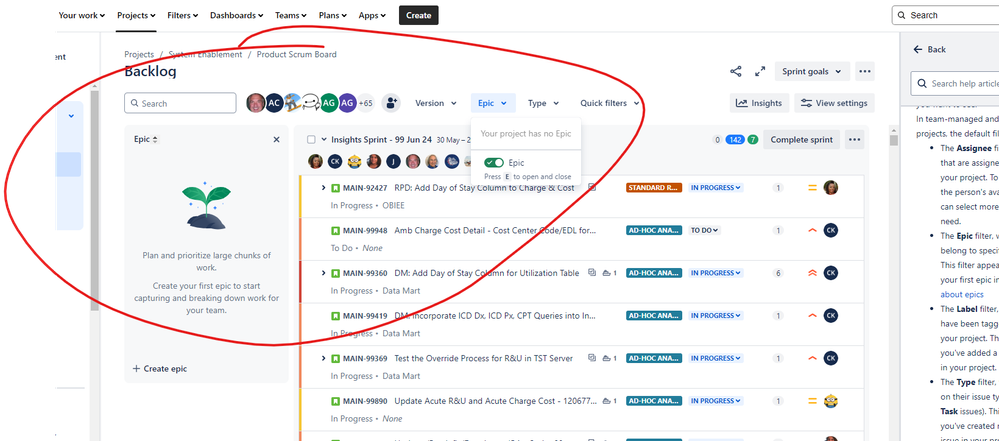Filter by the AC assignee avatar
Screen dimensions: 999x441
tap(274, 103)
